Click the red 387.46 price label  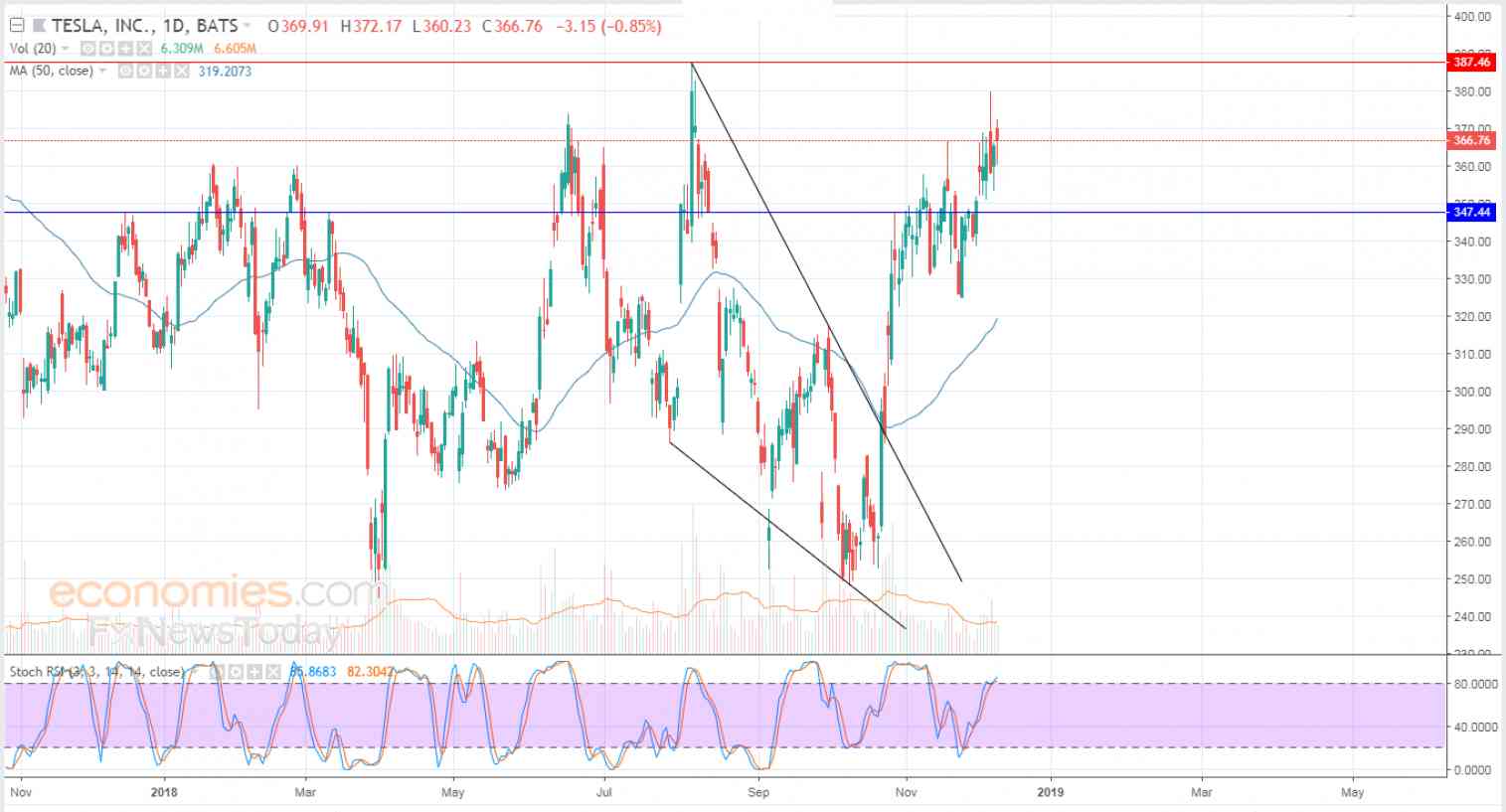1472,62
